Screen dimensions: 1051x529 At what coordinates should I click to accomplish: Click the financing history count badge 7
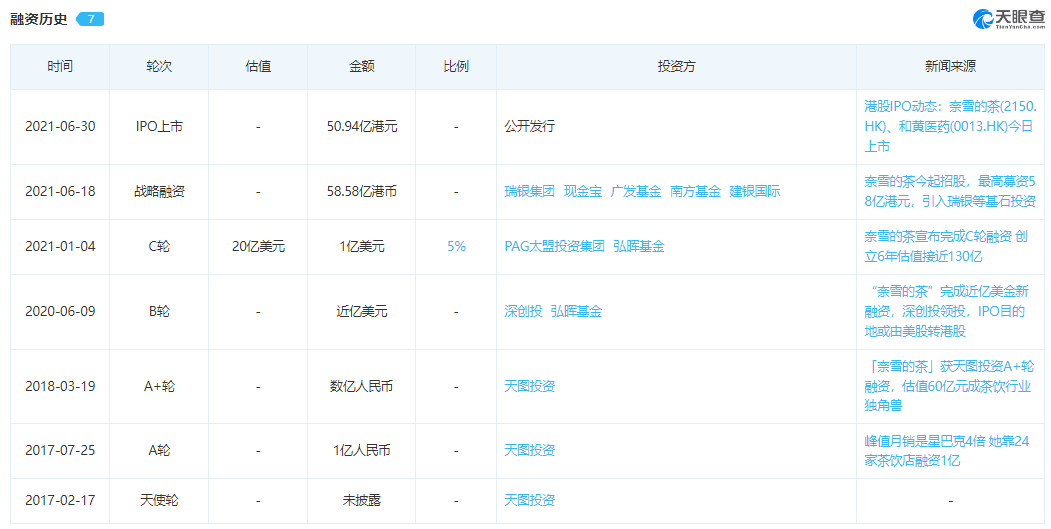click(x=90, y=19)
